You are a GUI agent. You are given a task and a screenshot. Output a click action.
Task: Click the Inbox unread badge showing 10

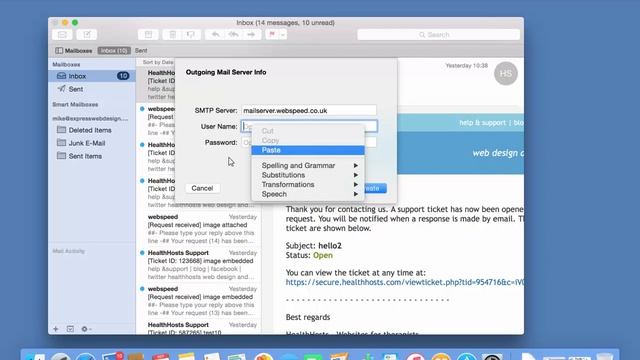point(123,76)
